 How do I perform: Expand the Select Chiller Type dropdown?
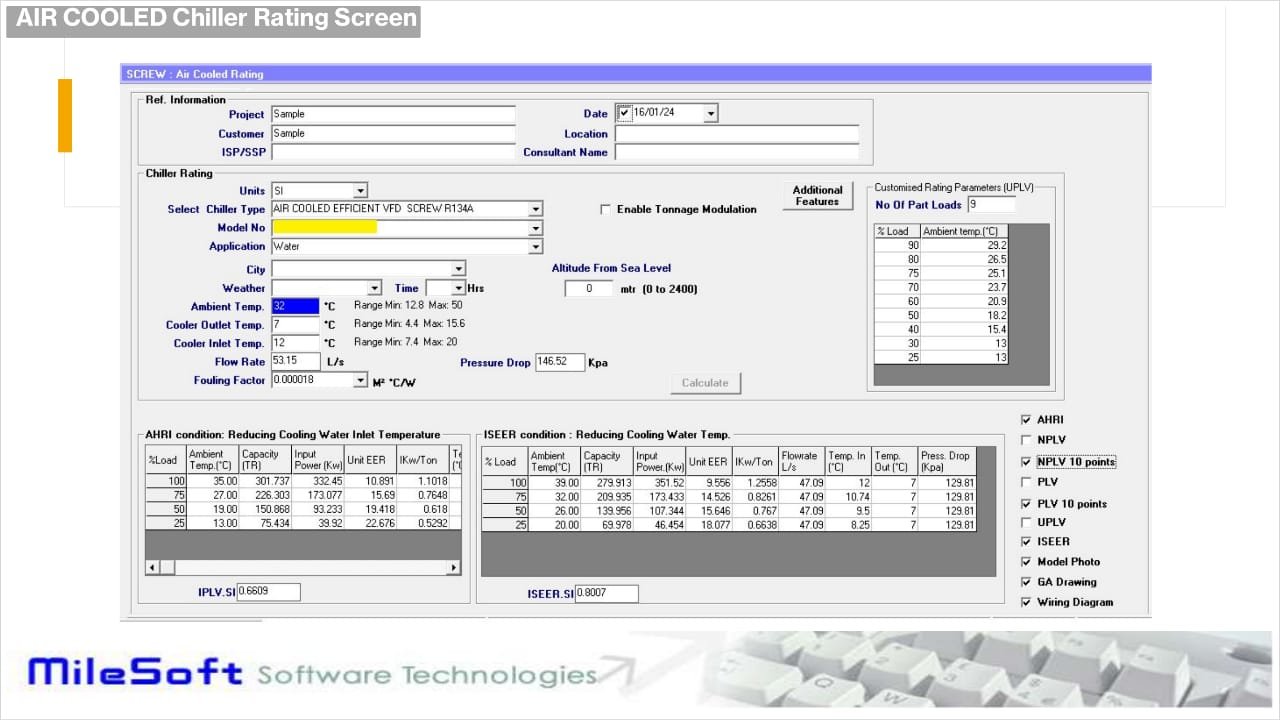click(x=536, y=209)
